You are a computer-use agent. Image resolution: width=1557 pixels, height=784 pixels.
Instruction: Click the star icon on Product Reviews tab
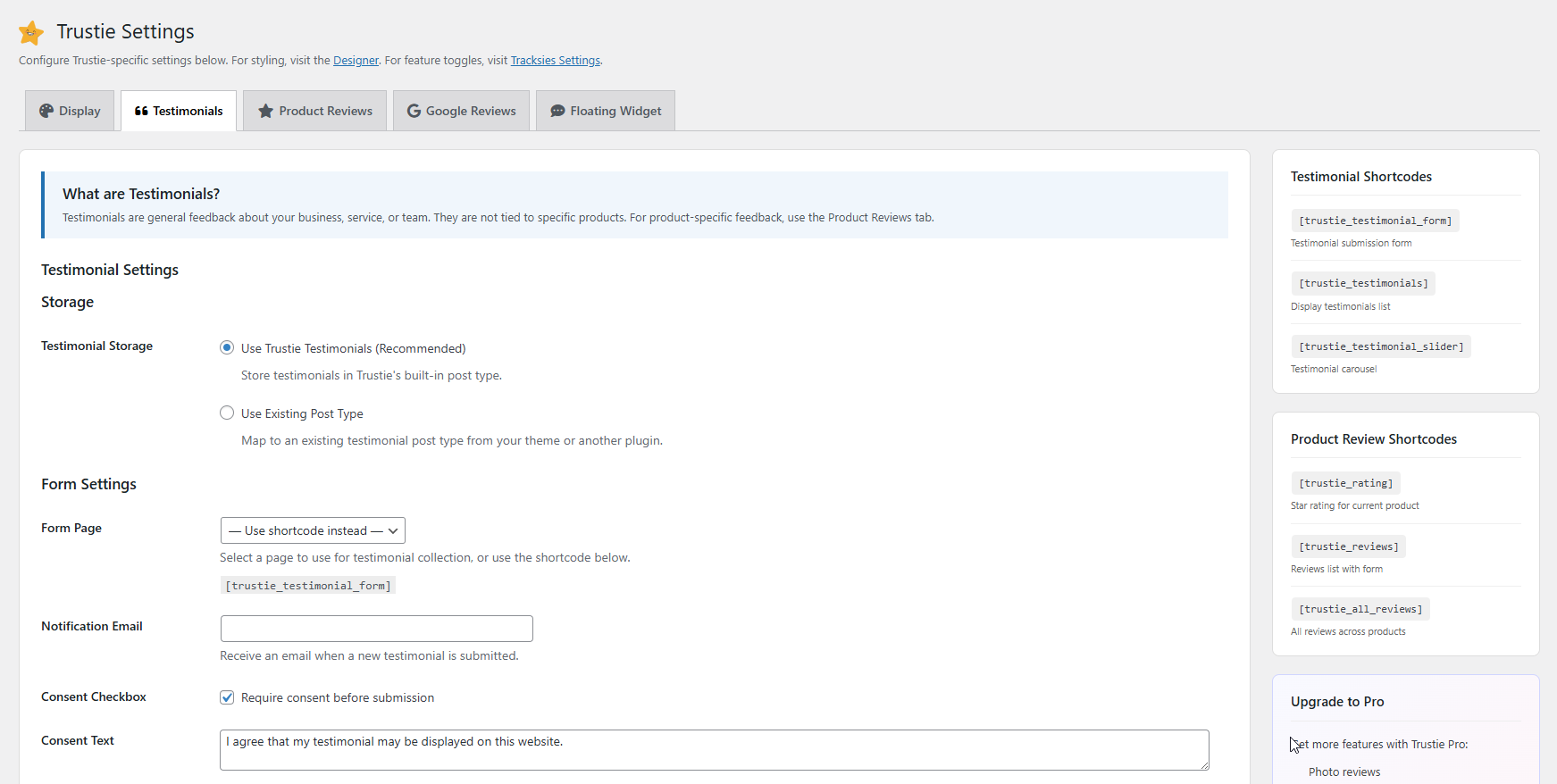coord(265,111)
